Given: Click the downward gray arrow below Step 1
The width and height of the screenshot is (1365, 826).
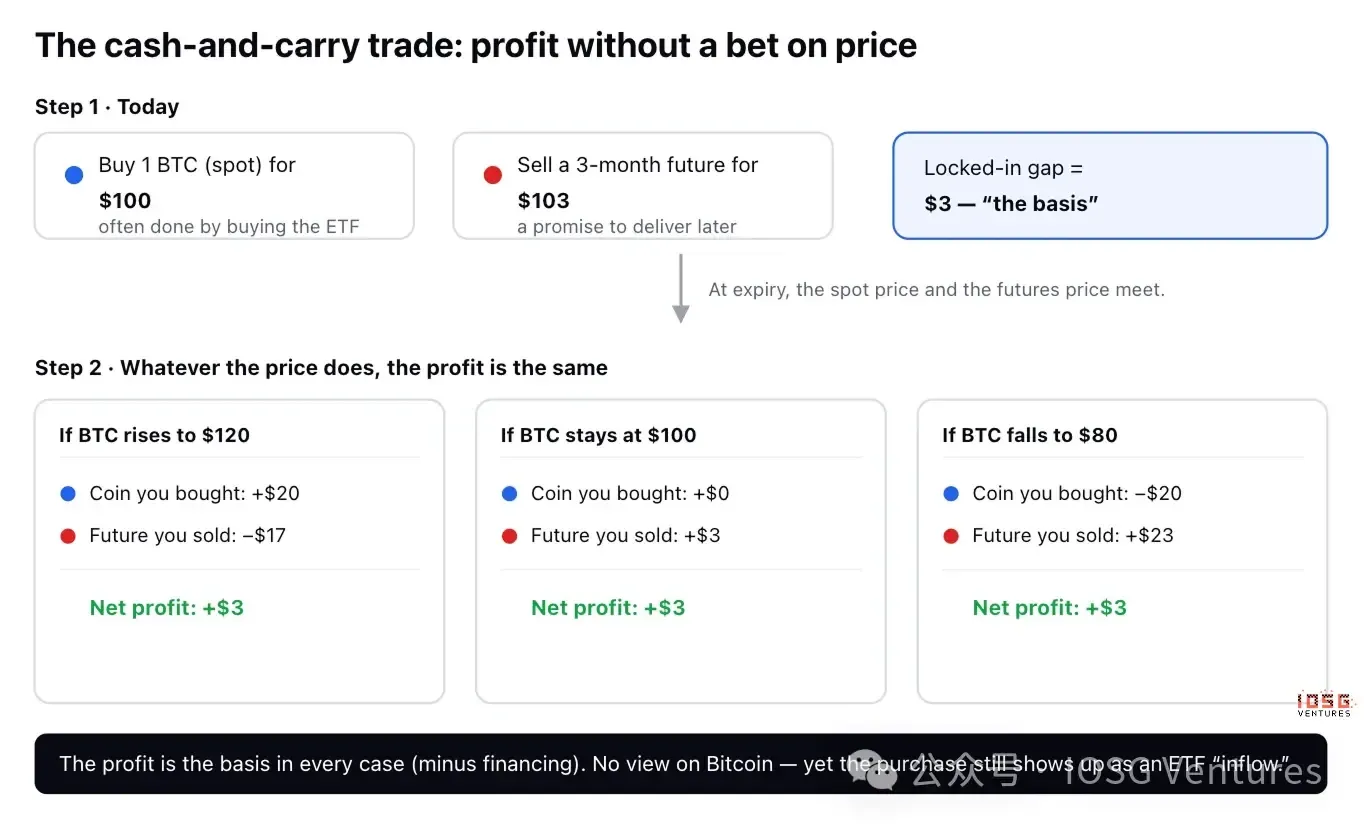Looking at the screenshot, I should [681, 289].
